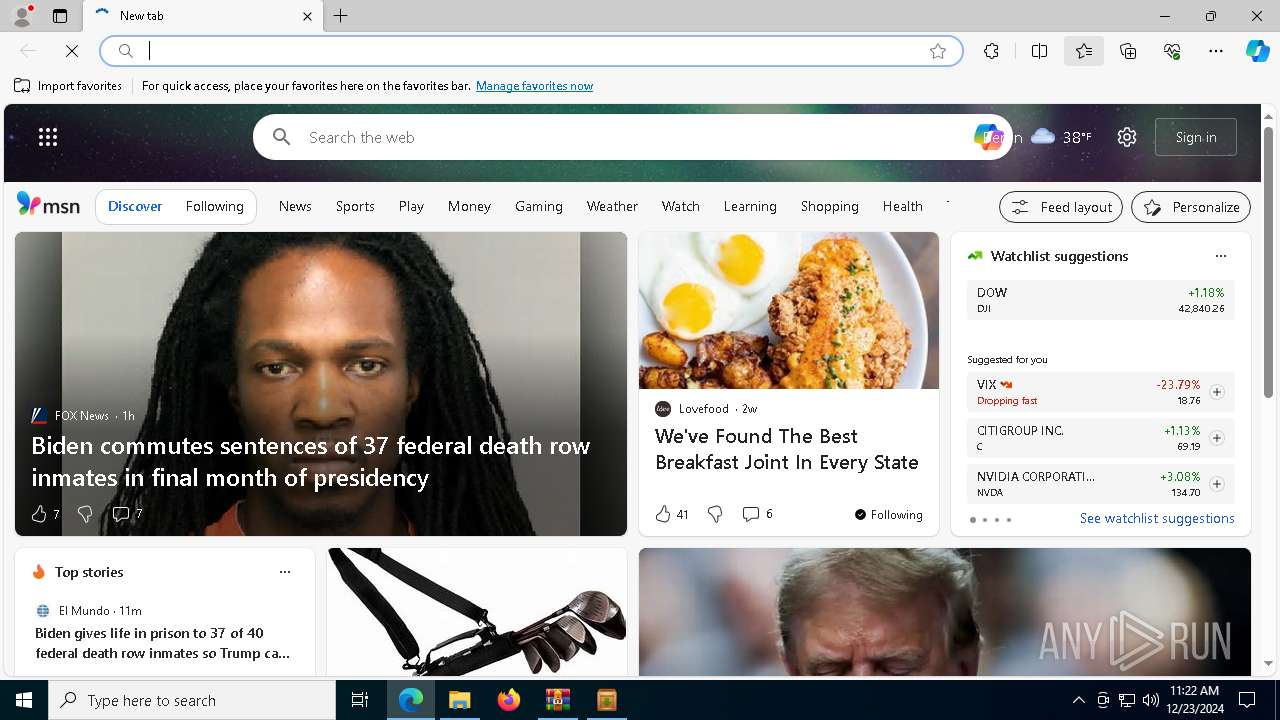Open Task View on taskbar
The image size is (1280, 720).
(360, 700)
